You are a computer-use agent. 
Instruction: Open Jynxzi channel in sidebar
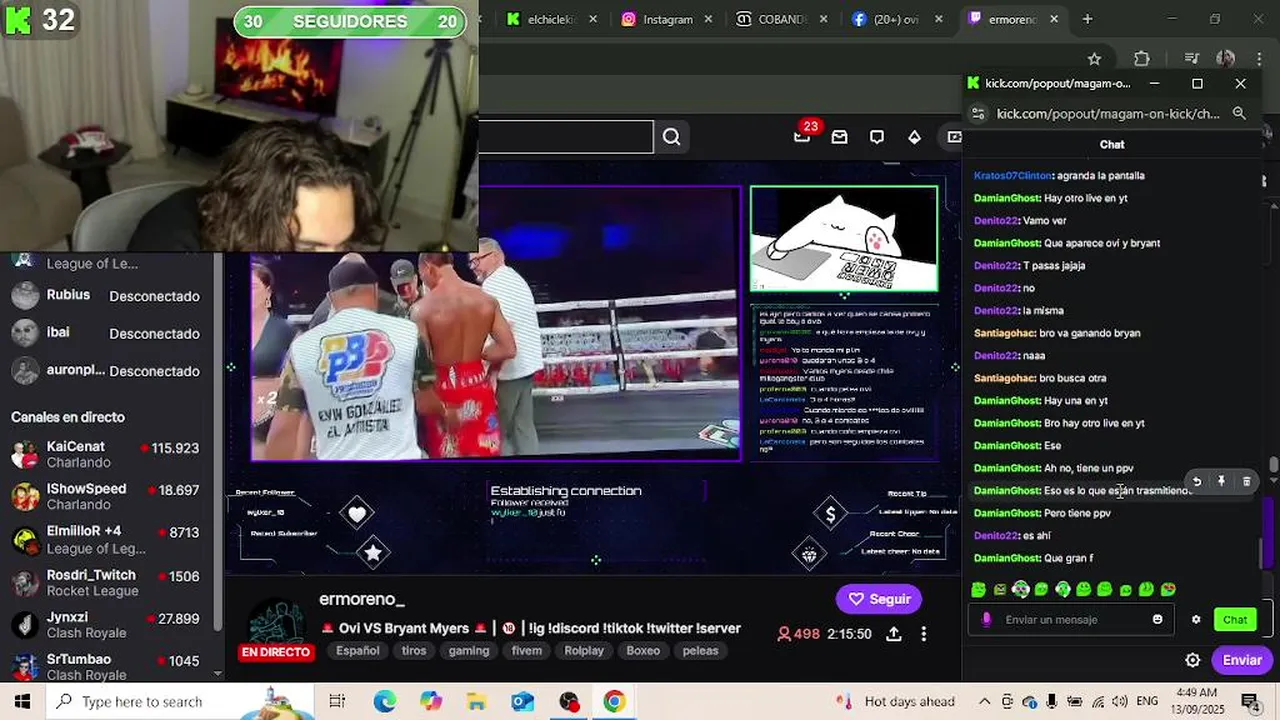tap(106, 624)
